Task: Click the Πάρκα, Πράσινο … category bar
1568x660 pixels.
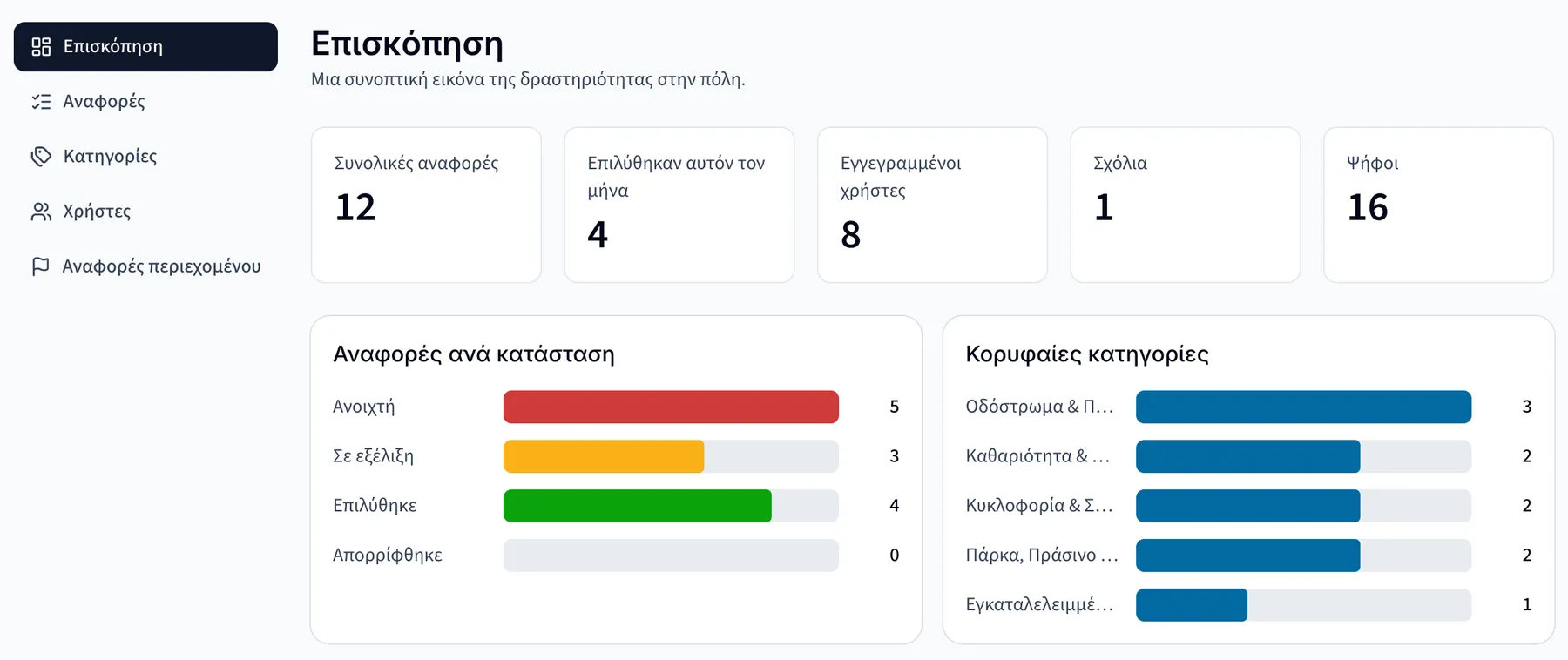Action: [x=1247, y=556]
